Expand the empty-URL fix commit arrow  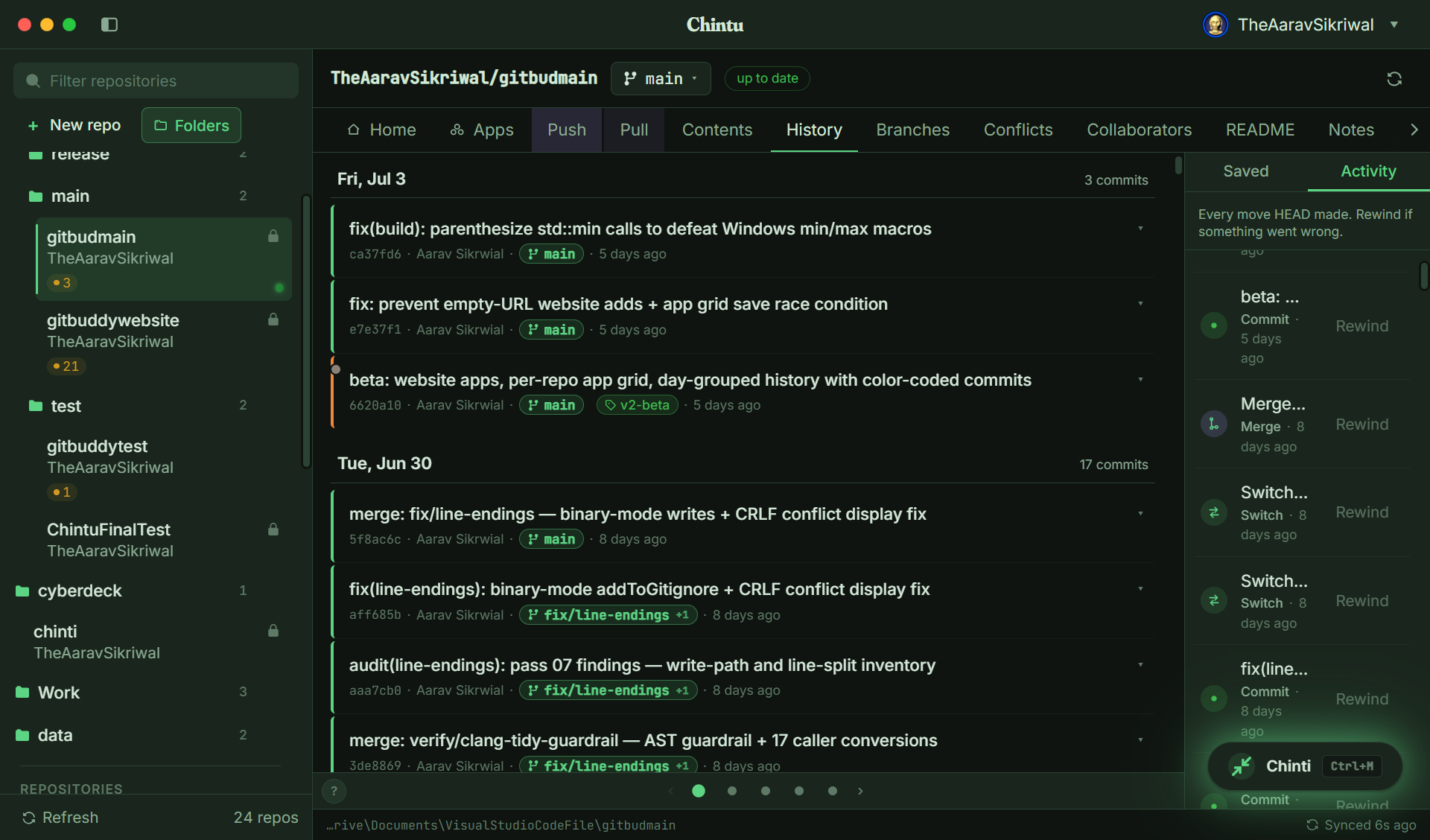coord(1140,304)
